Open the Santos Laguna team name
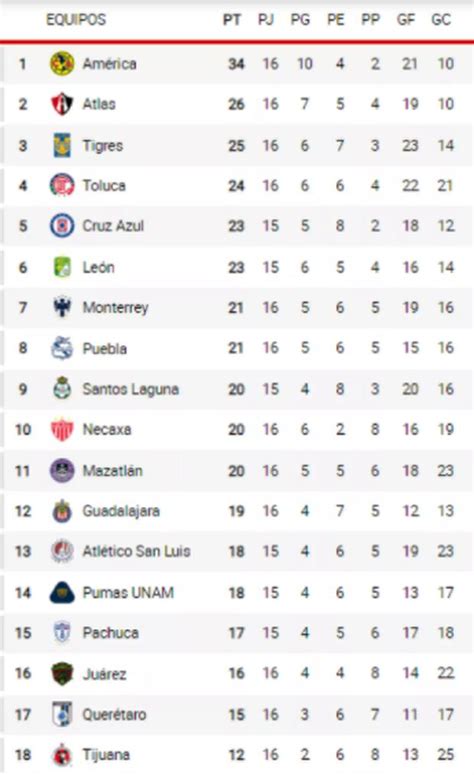The height and width of the screenshot is (775, 474). [x=130, y=389]
